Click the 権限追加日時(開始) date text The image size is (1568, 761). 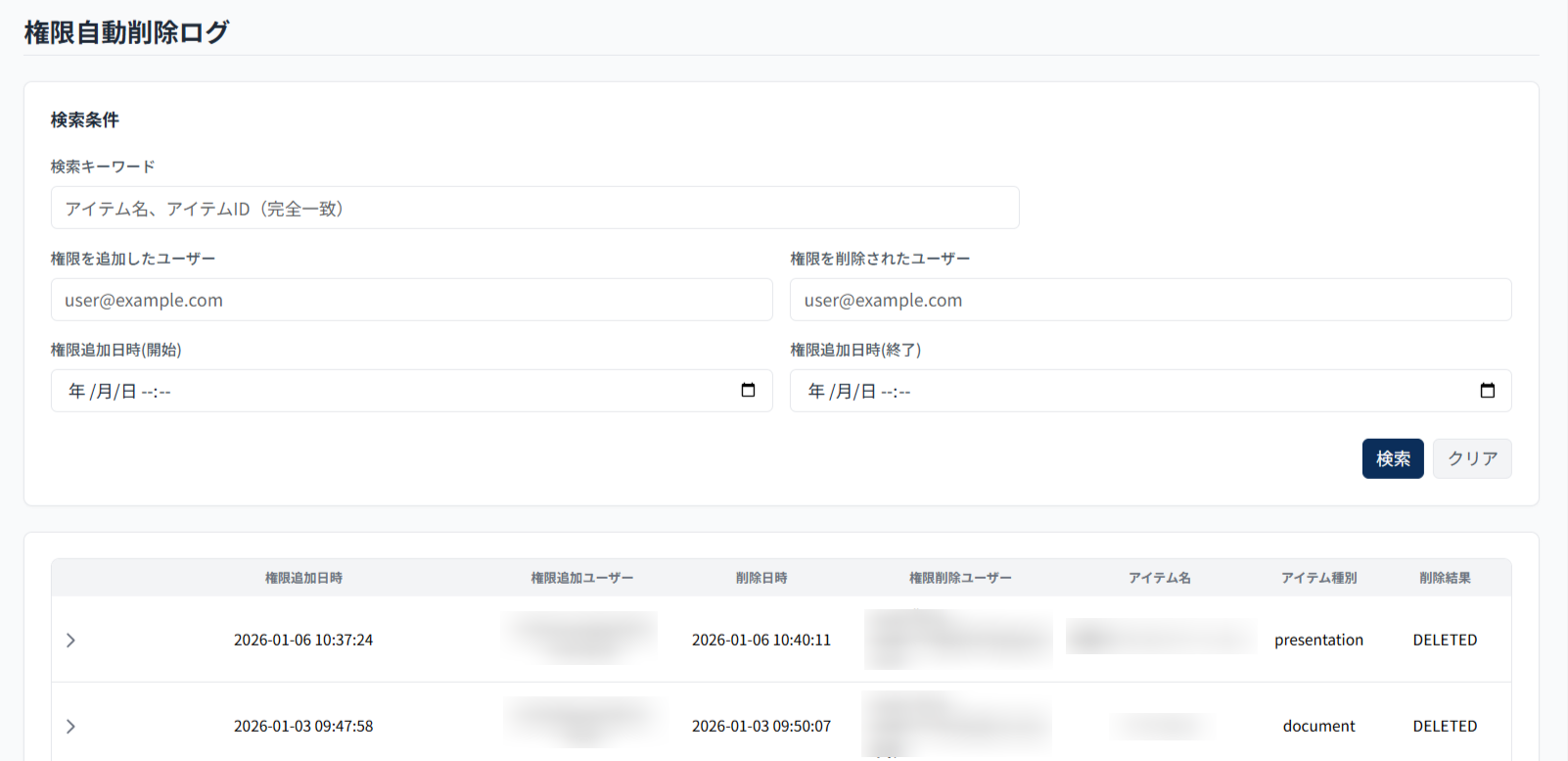tap(119, 392)
